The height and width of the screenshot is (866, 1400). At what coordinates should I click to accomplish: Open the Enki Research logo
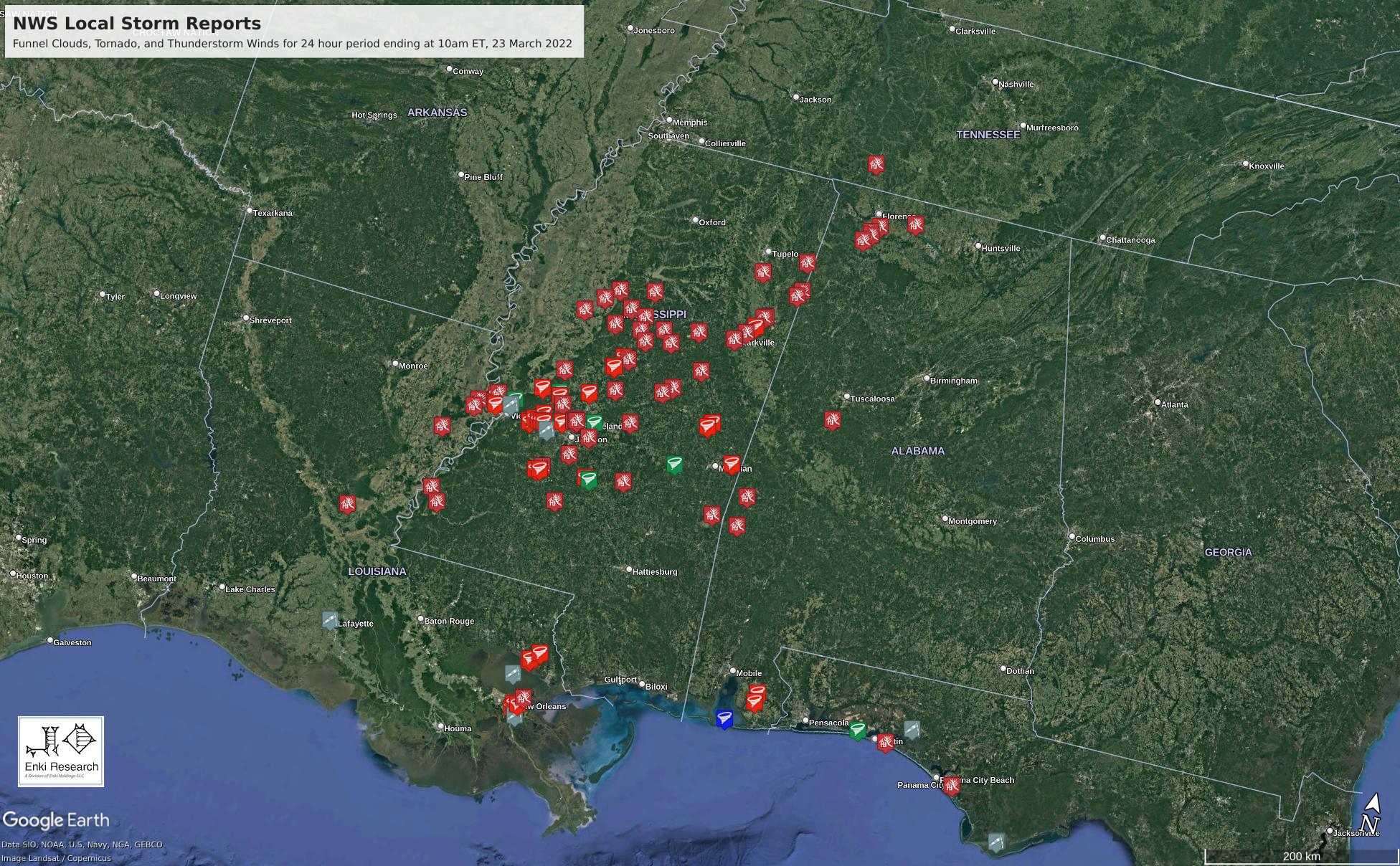[61, 751]
